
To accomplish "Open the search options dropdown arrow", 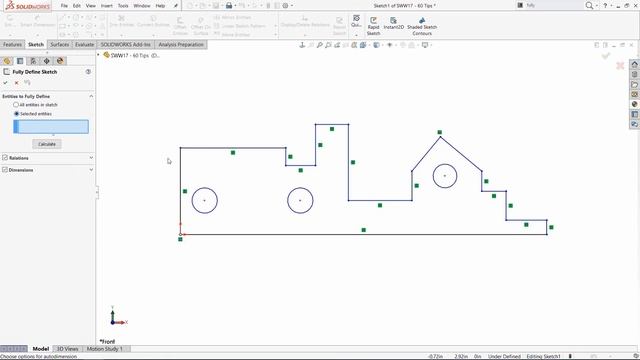I will coord(596,6).
